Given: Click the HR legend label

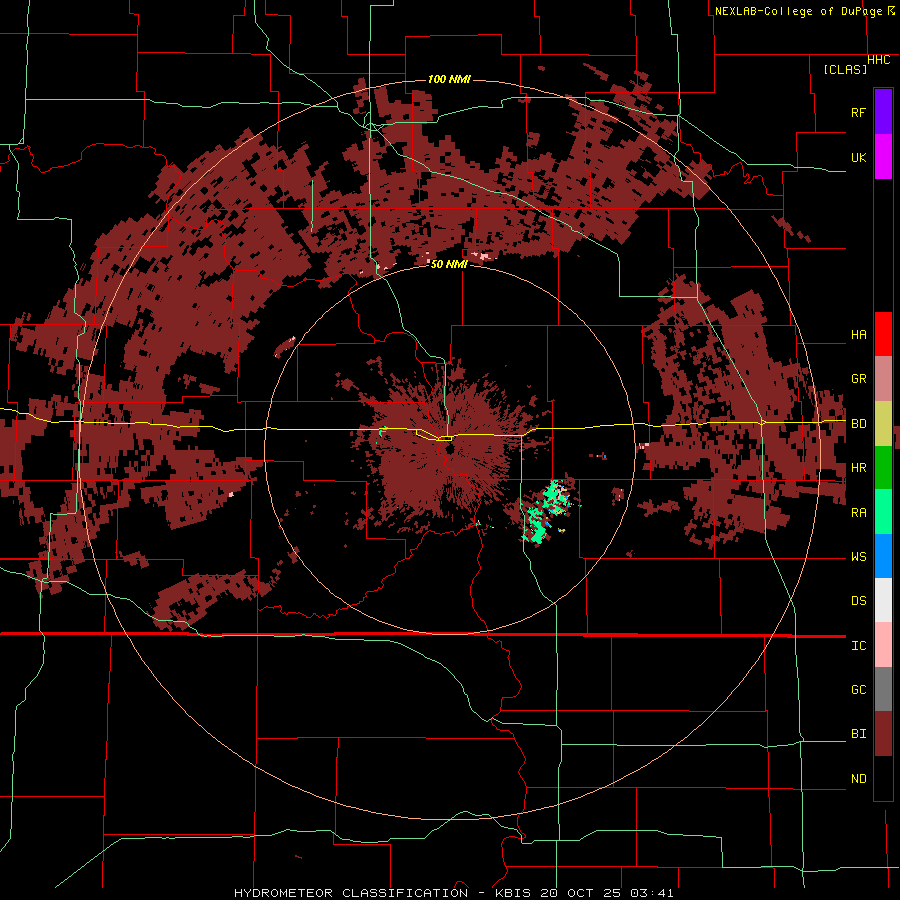Looking at the screenshot, I should coord(858,468).
